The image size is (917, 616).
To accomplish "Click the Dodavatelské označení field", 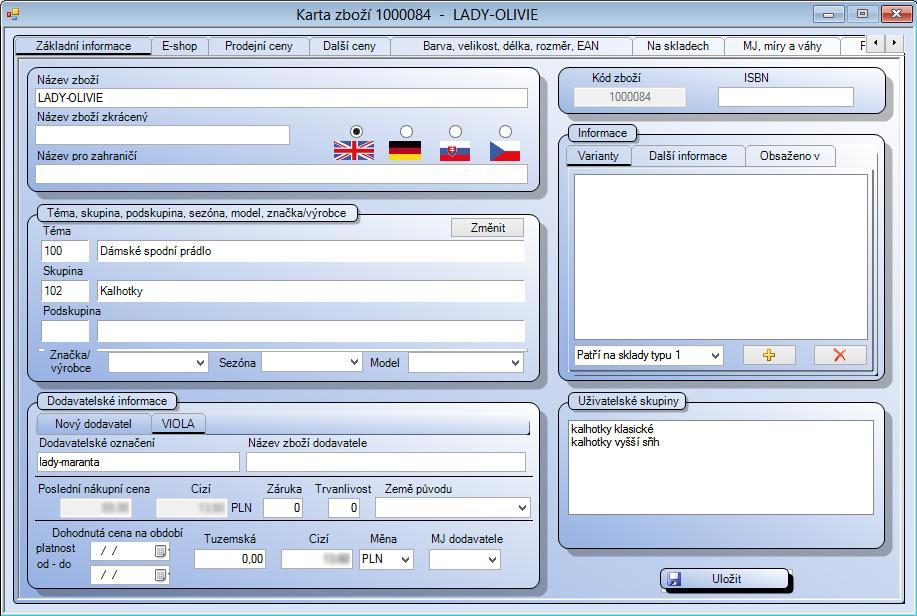I will 138,462.
